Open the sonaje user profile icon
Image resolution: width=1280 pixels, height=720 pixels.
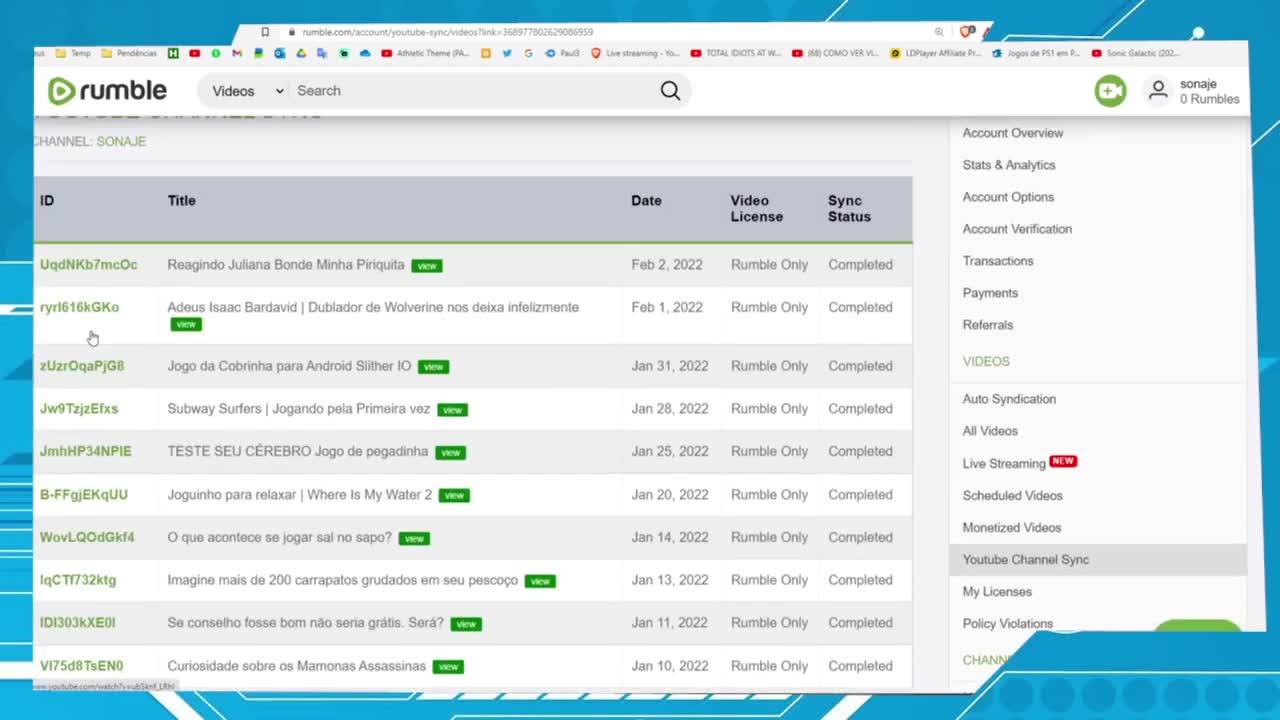(1158, 91)
